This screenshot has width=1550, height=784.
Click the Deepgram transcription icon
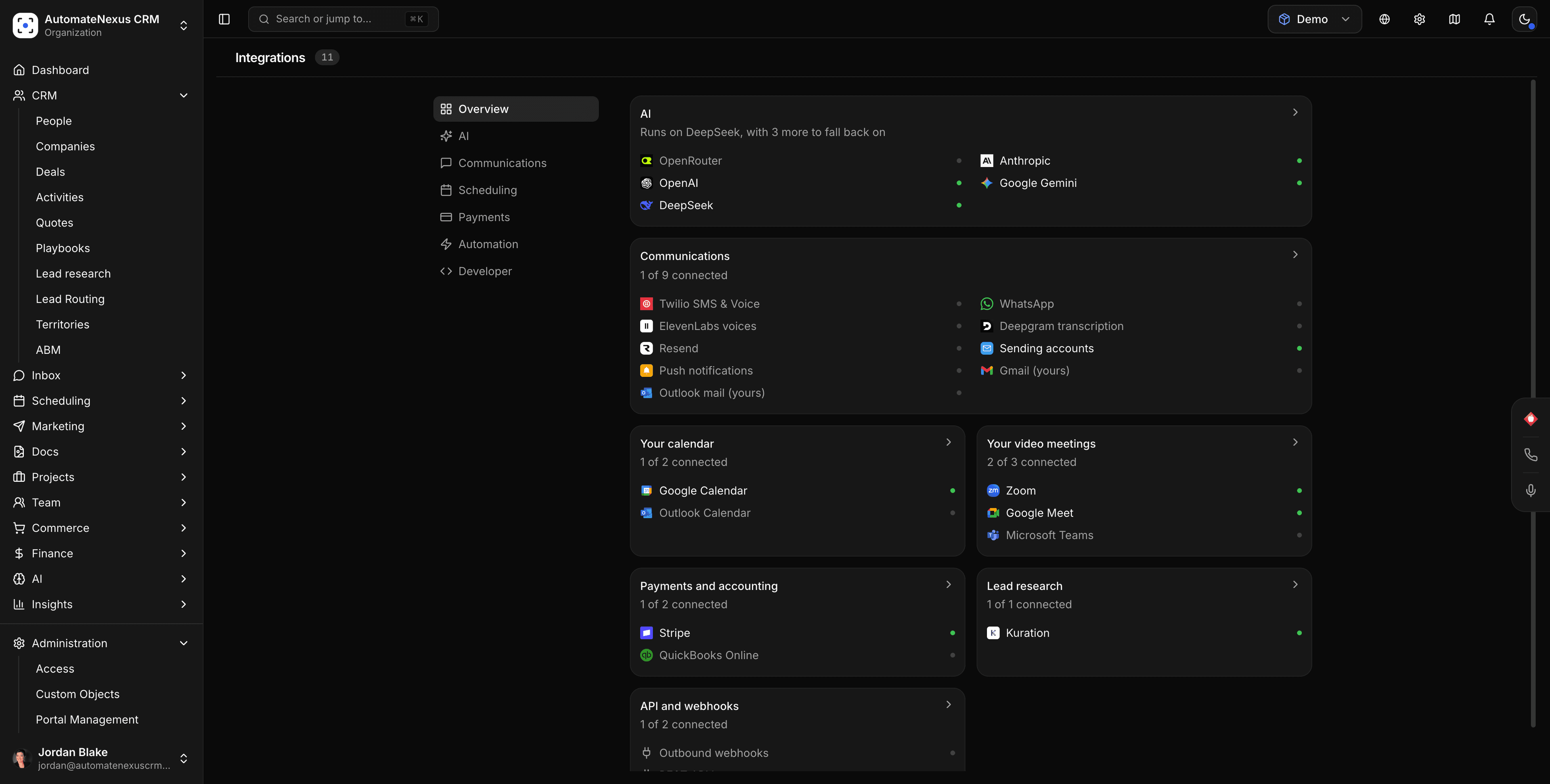pos(987,326)
